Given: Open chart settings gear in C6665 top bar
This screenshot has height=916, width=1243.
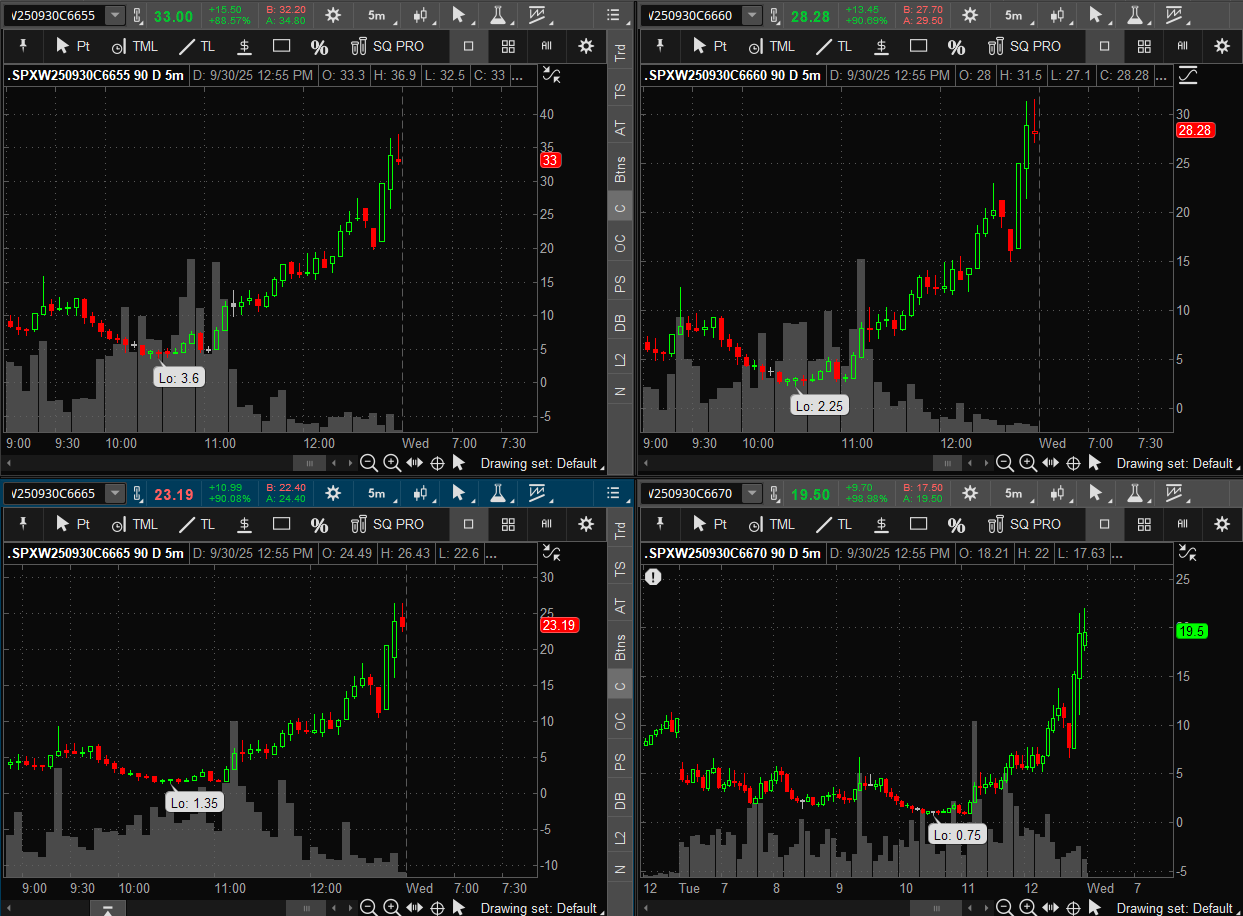Looking at the screenshot, I should pyautogui.click(x=333, y=493).
